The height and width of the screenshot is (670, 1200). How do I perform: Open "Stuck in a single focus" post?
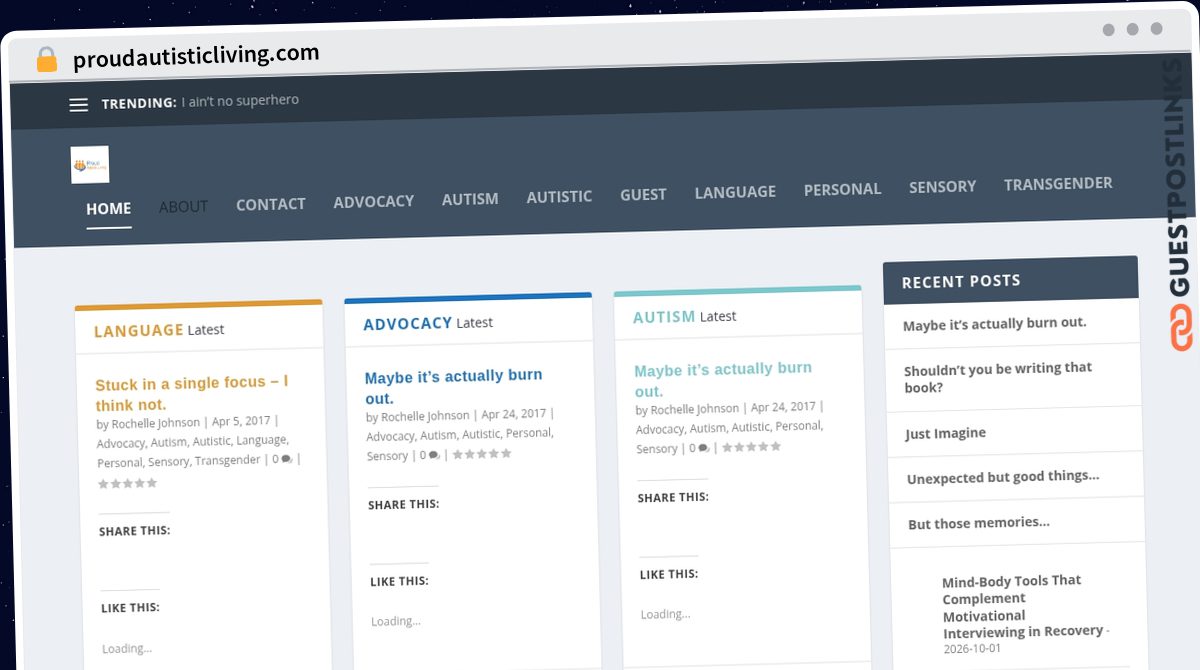point(192,393)
